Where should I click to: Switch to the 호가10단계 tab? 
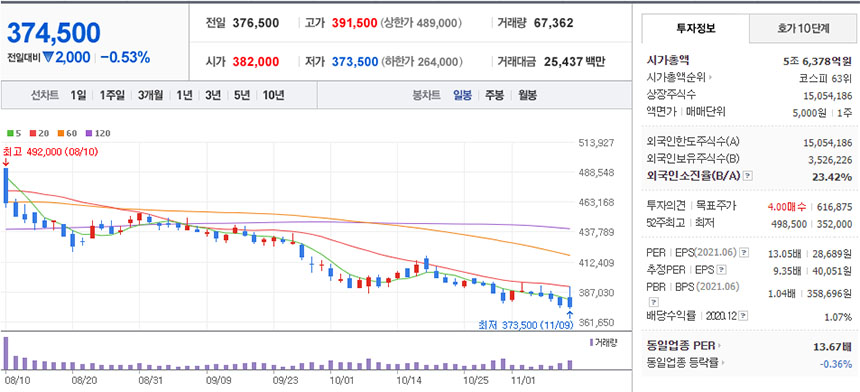(802, 29)
